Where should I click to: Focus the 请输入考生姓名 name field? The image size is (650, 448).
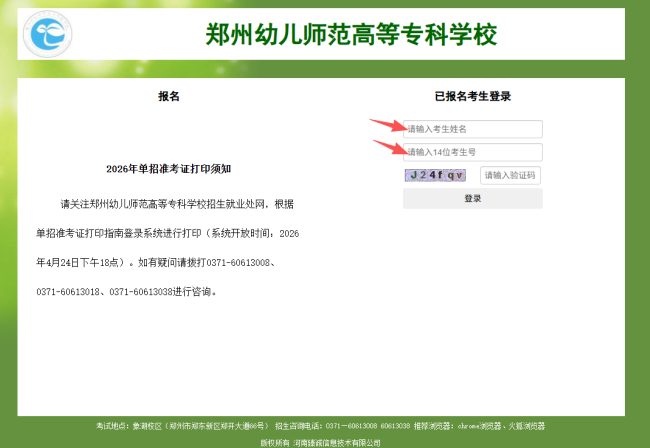click(472, 129)
